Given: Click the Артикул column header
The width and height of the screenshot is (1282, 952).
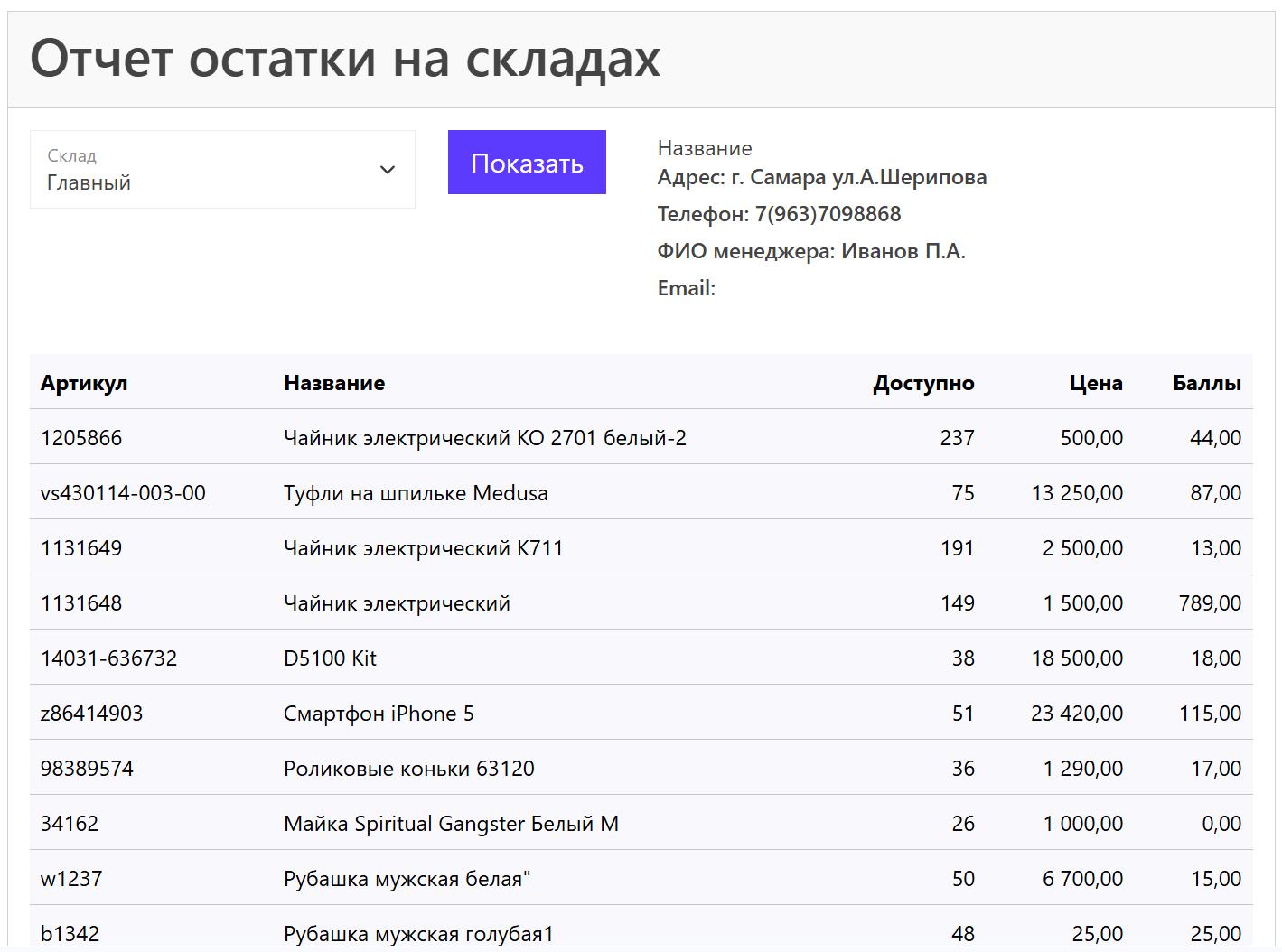Looking at the screenshot, I should (83, 383).
